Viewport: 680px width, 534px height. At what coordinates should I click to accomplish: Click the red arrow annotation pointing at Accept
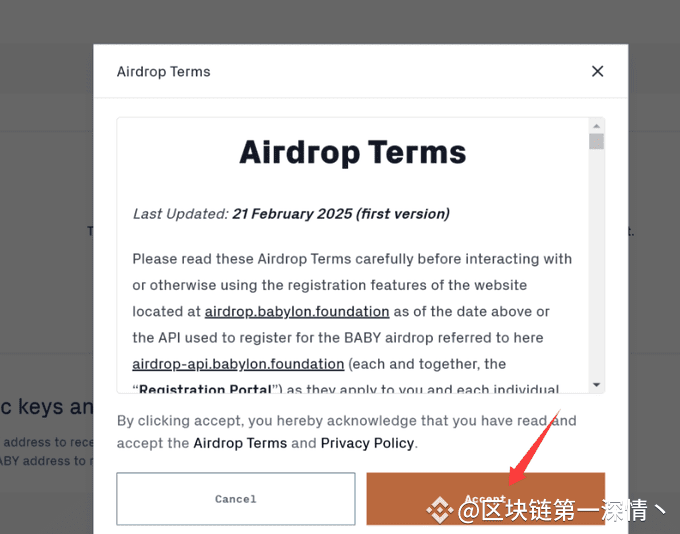pyautogui.click(x=534, y=447)
